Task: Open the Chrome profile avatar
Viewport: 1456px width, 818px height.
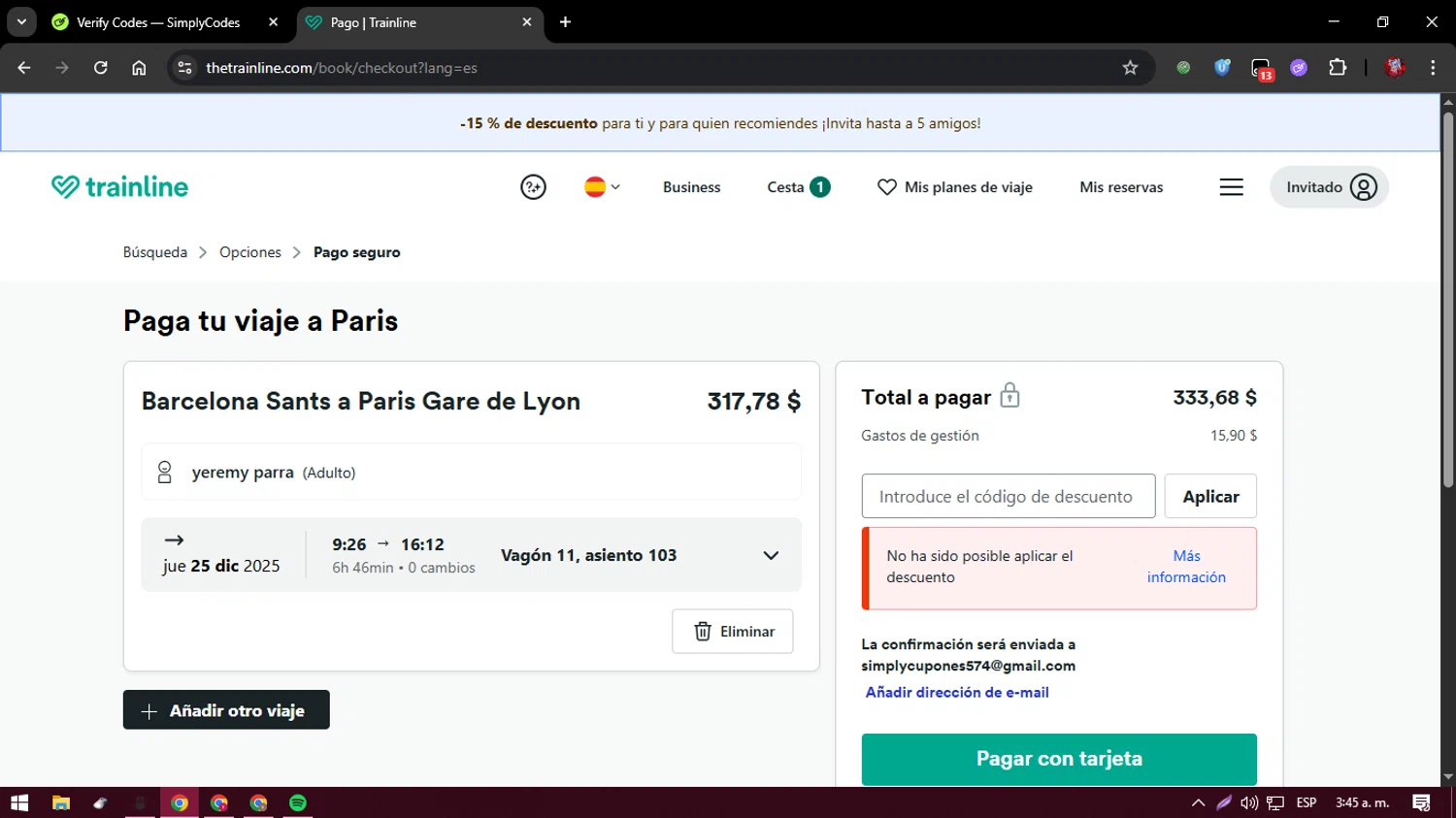Action: click(1395, 68)
